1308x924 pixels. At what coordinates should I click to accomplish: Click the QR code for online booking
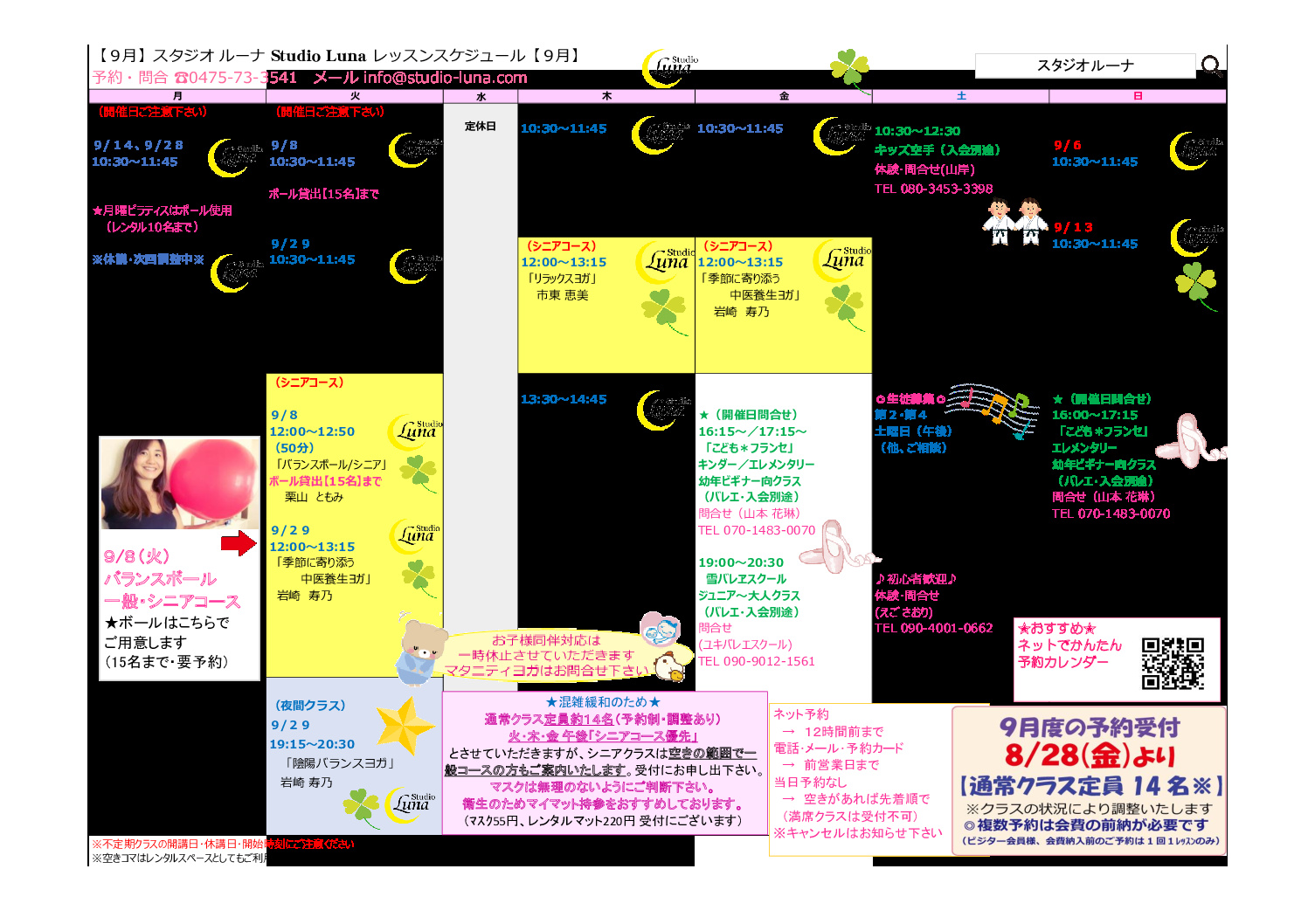(1173, 663)
